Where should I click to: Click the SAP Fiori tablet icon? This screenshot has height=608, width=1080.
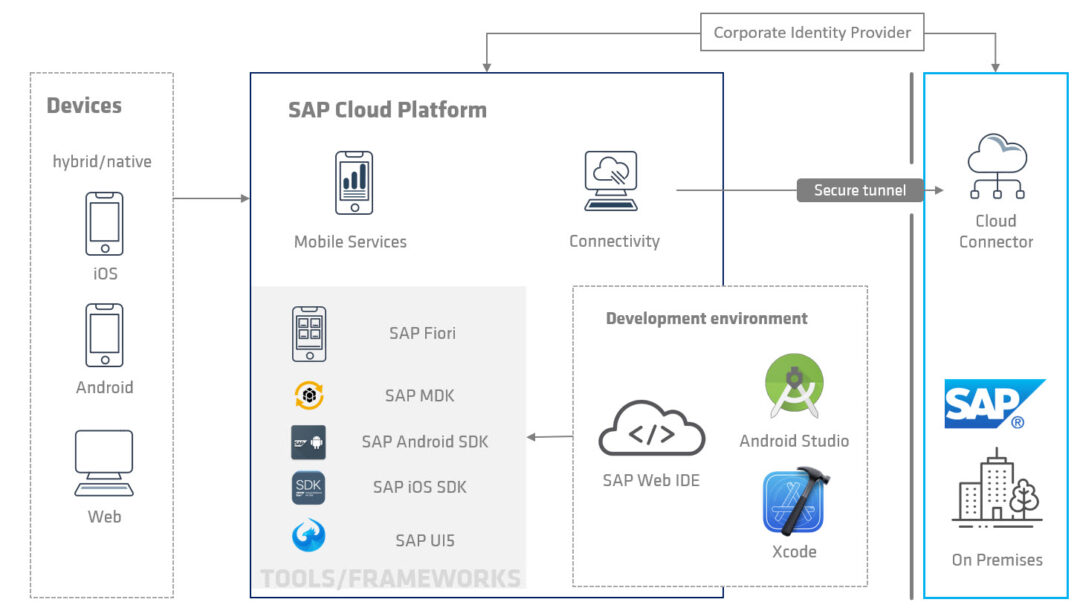coord(309,334)
